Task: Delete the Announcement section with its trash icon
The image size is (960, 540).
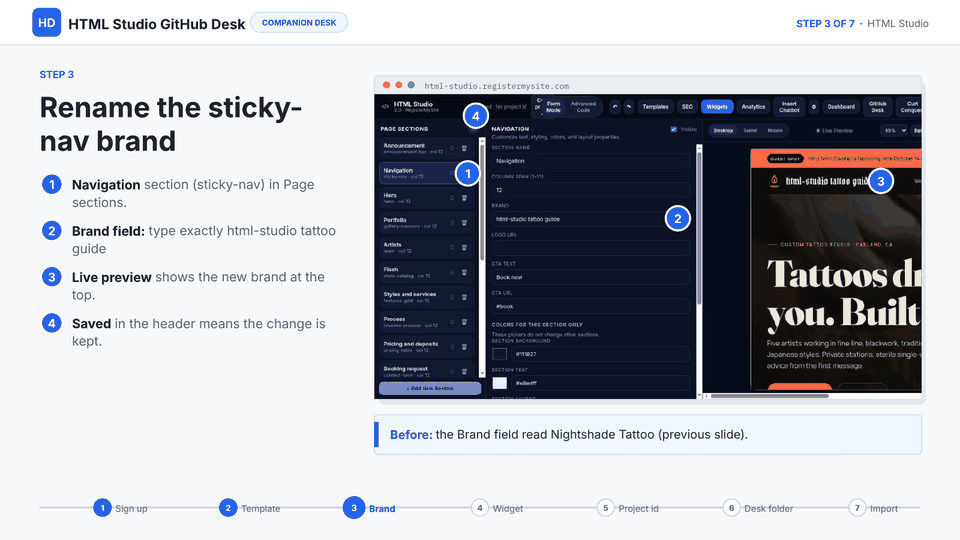Action: 464,148
